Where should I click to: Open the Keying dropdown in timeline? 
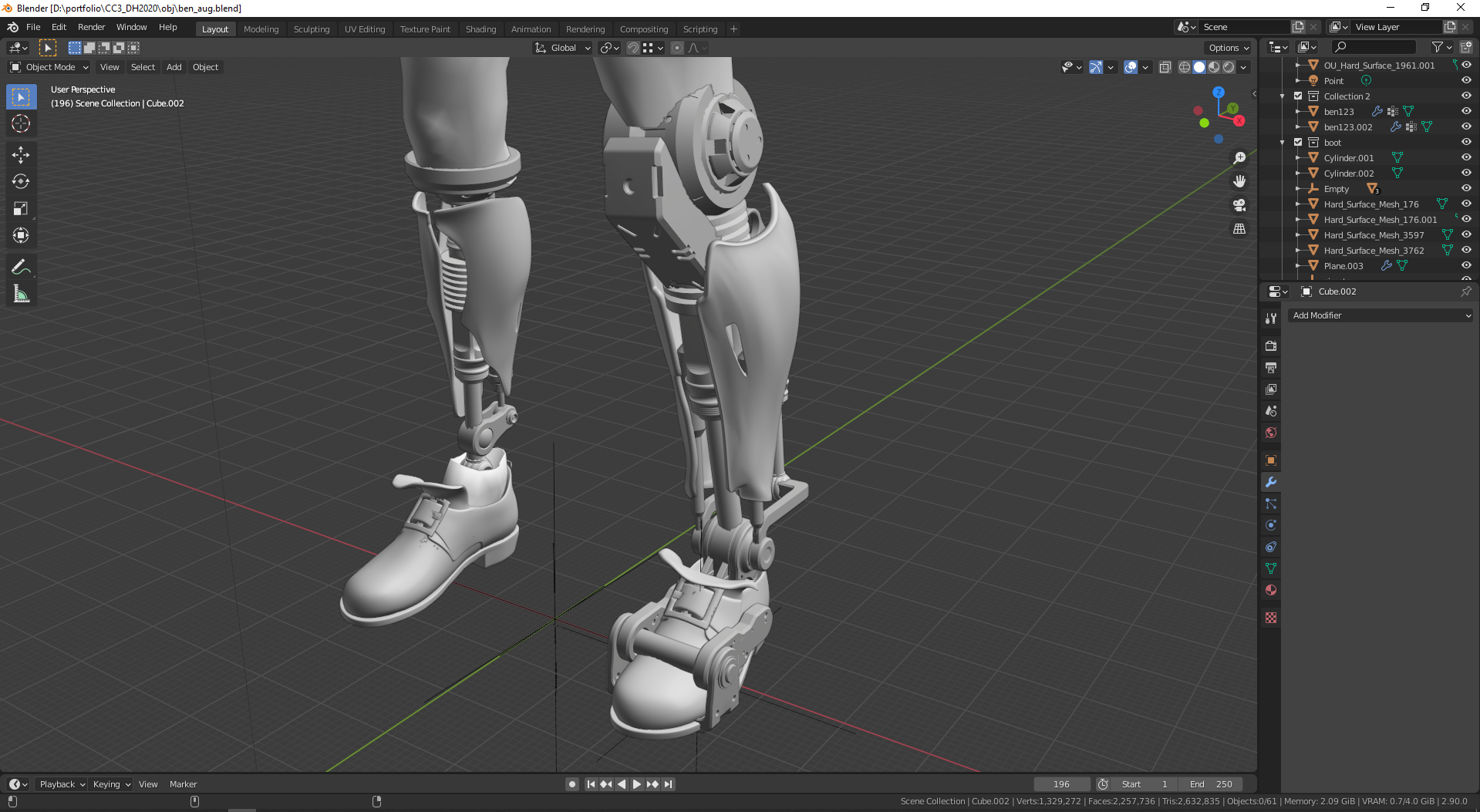[x=112, y=784]
